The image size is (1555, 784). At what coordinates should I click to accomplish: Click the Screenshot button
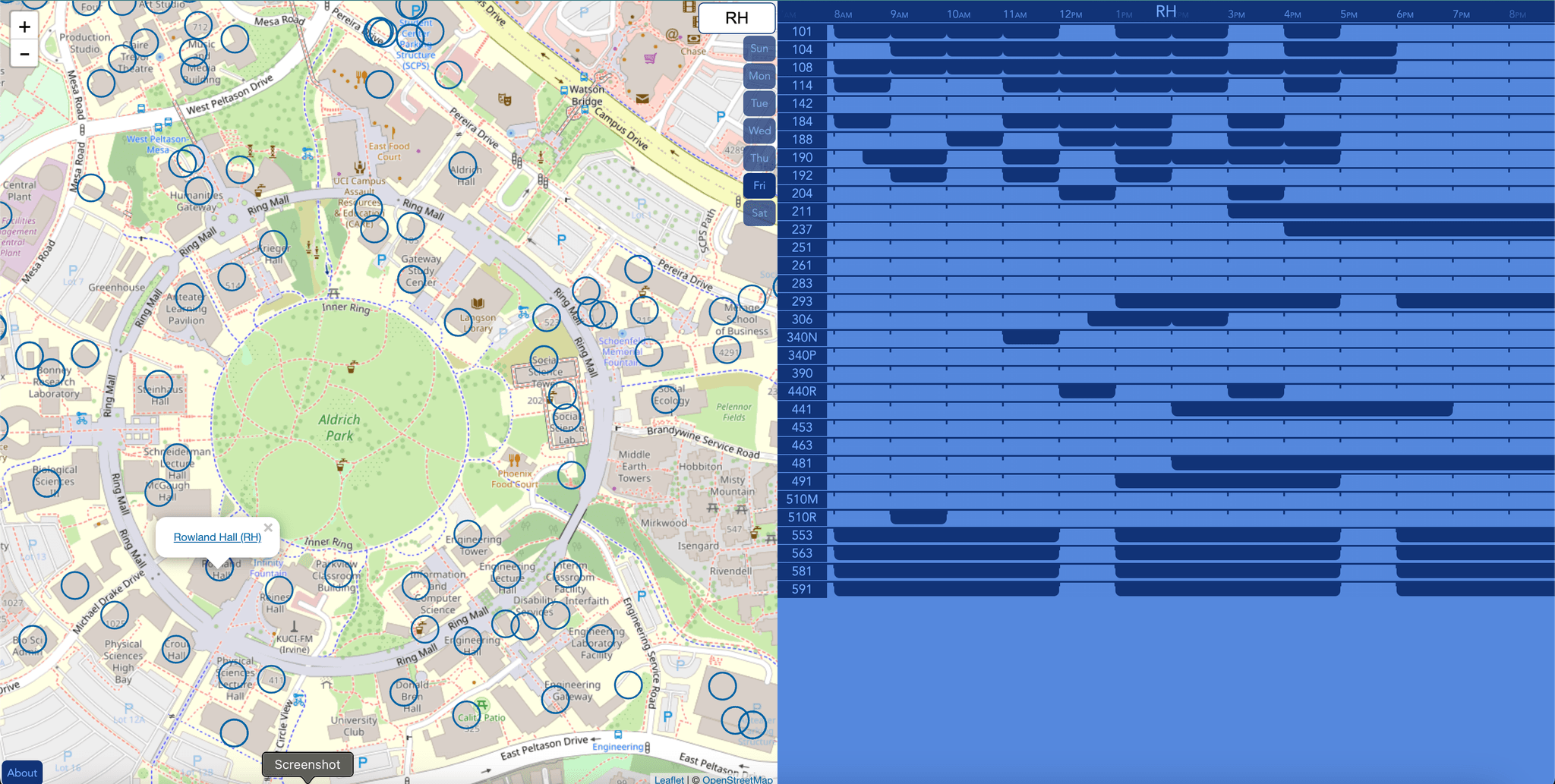[x=308, y=764]
